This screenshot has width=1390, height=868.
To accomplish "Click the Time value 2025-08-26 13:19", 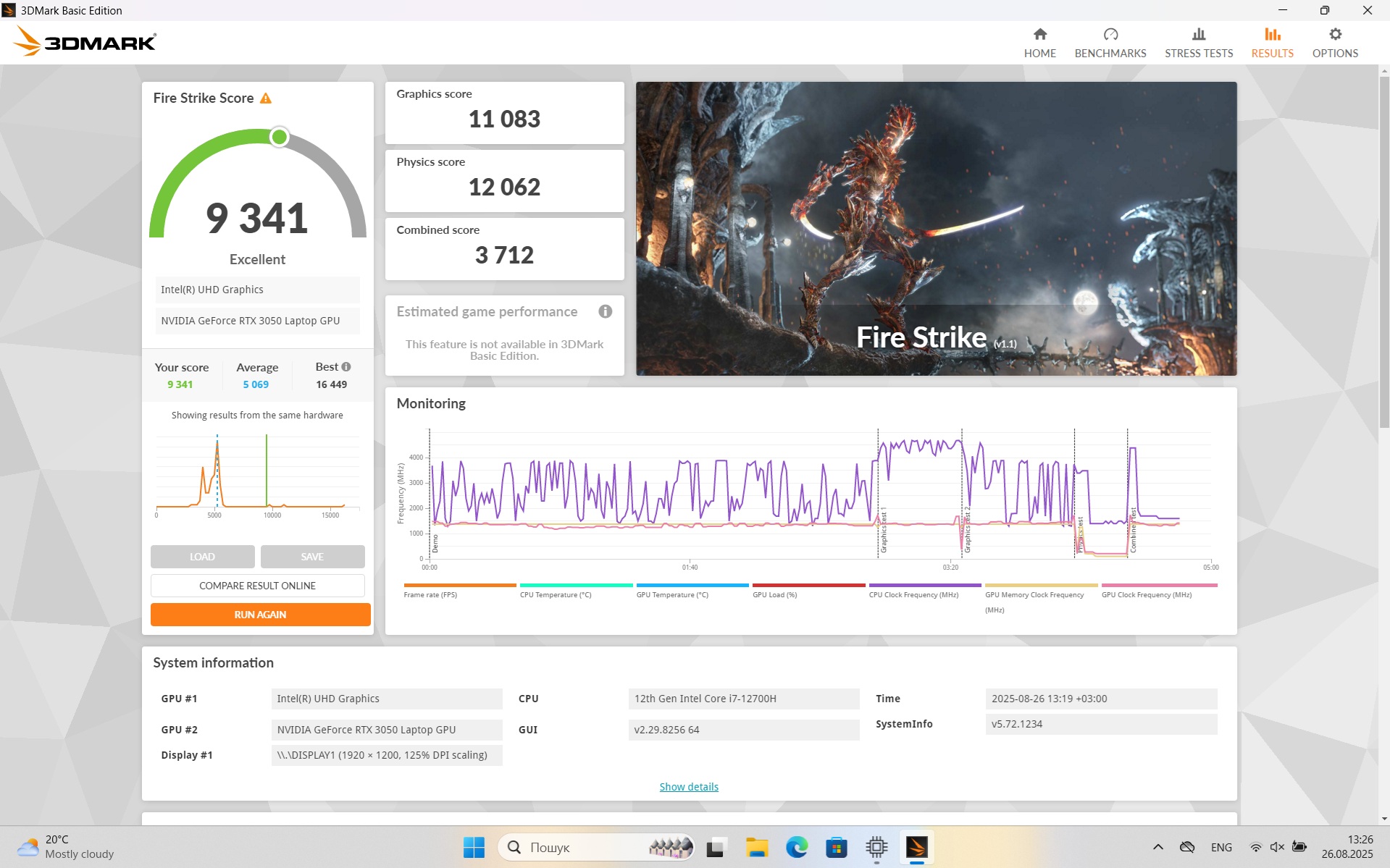I will click(x=1101, y=699).
